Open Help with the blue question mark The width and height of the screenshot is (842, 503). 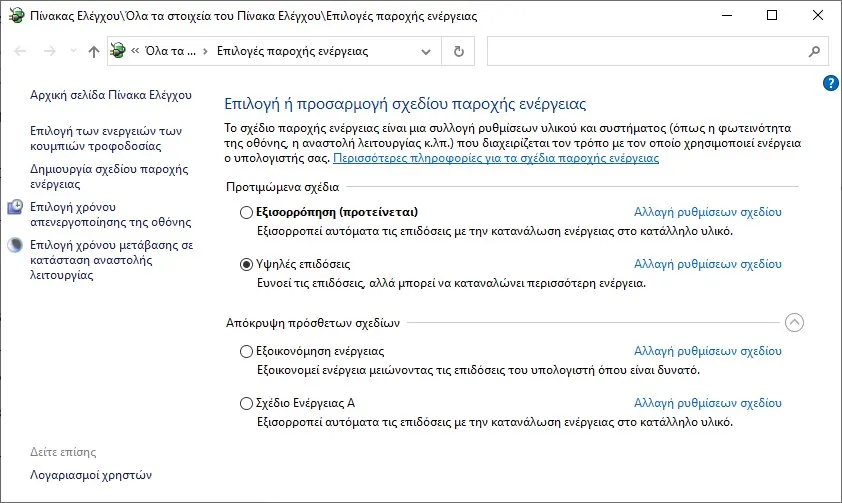coord(830,83)
